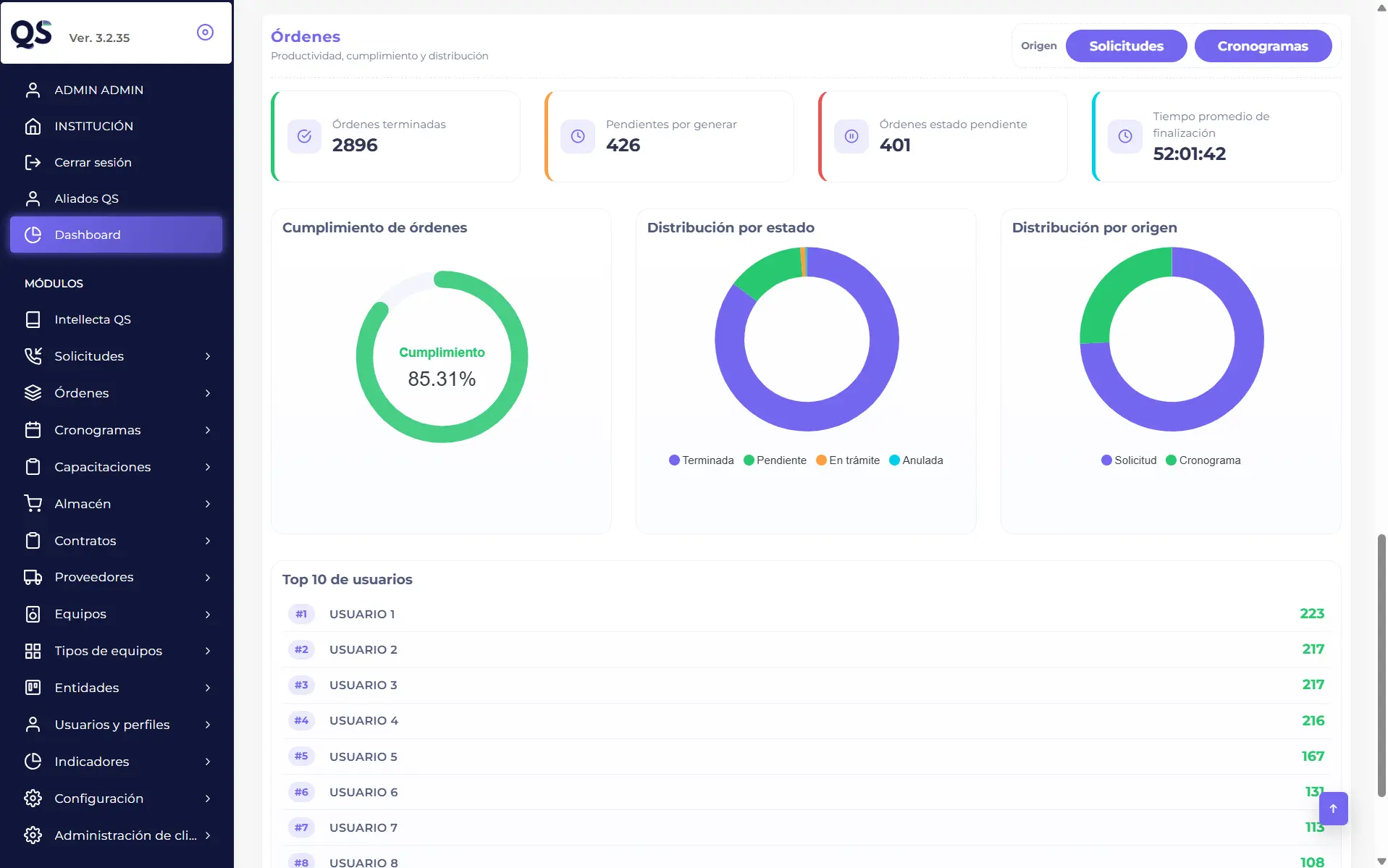
Task: Open INSTITUCIÓN via its home icon
Action: click(33, 126)
